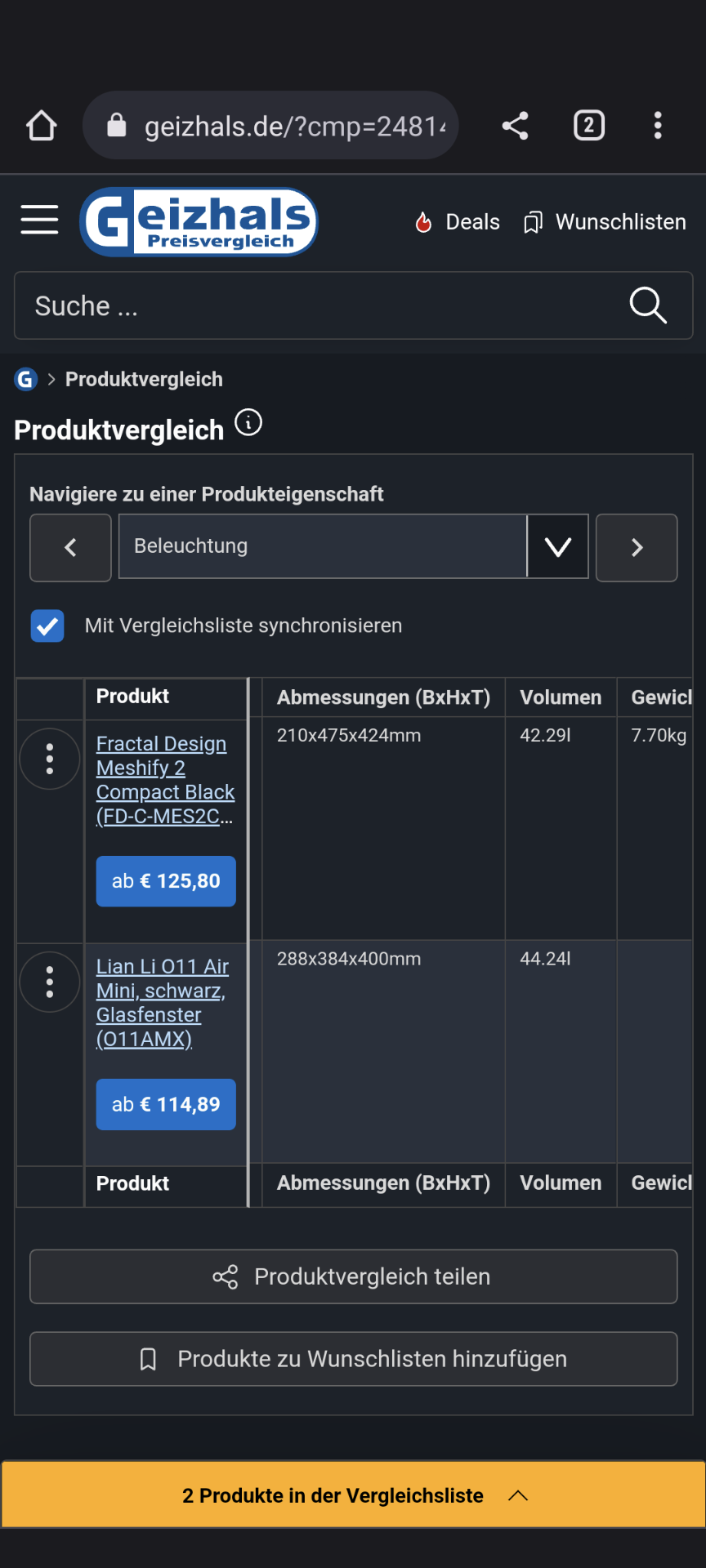
Task: Click the G home breadcrumb icon
Action: [26, 379]
